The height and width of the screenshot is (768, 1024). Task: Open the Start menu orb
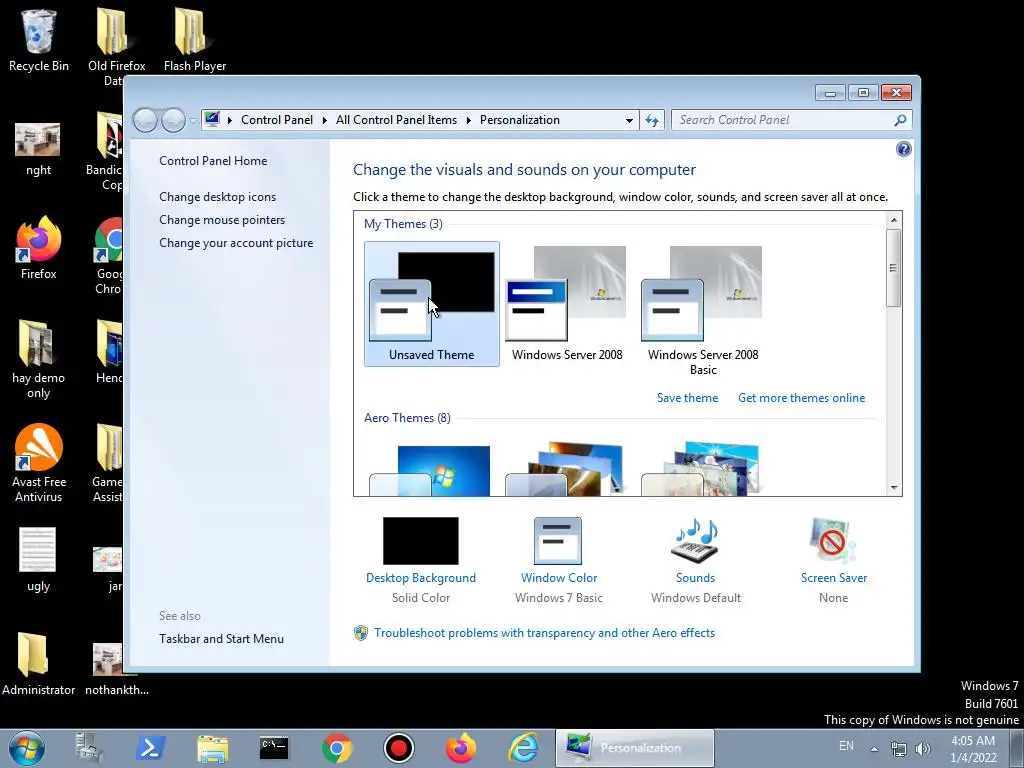coord(27,748)
